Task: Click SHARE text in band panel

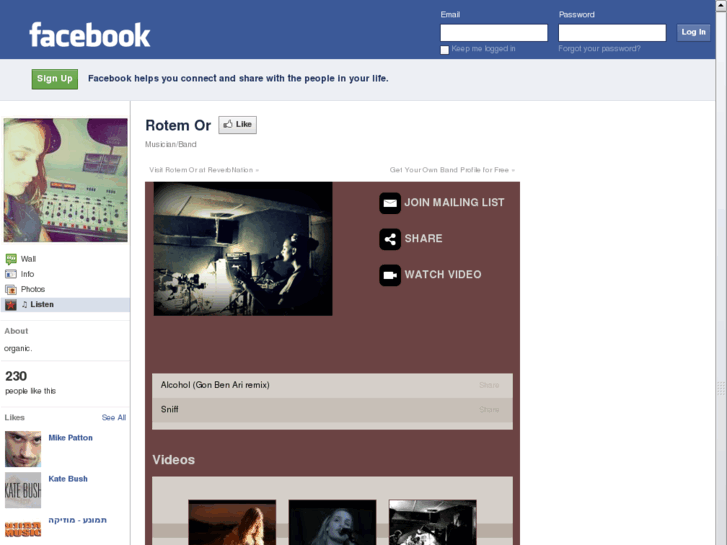Action: point(423,238)
